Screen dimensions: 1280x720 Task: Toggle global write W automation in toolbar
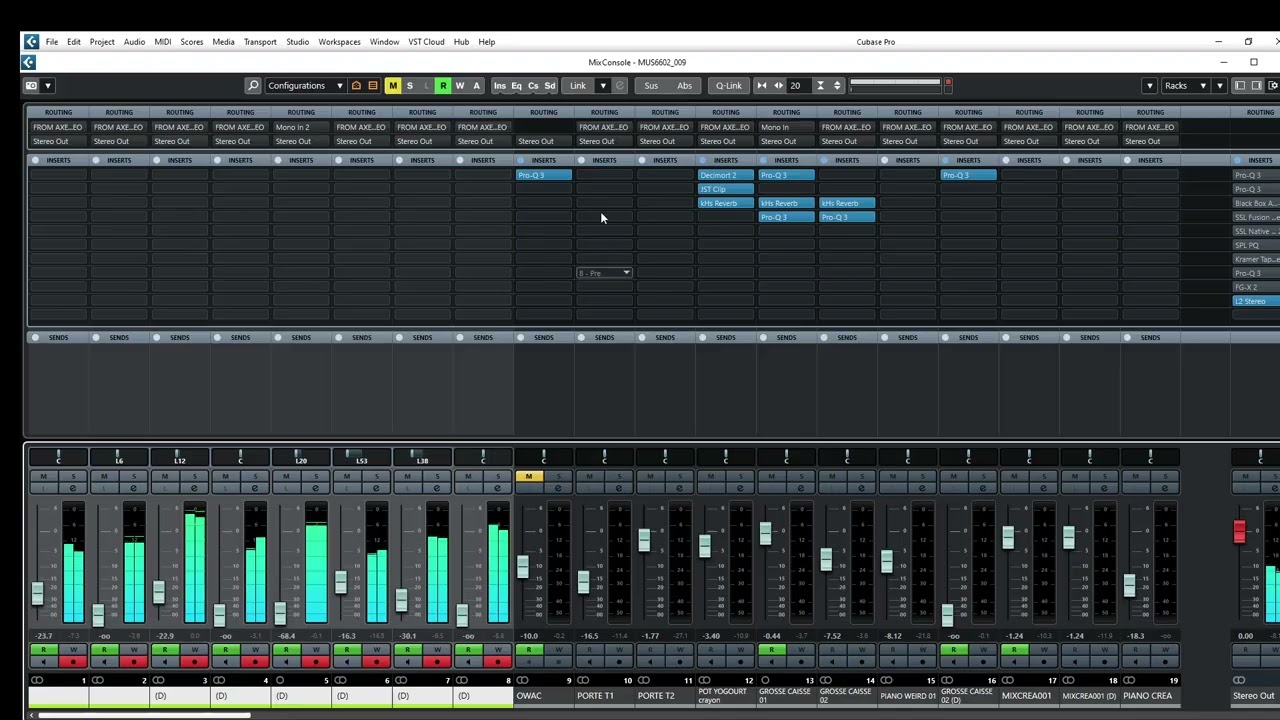460,86
